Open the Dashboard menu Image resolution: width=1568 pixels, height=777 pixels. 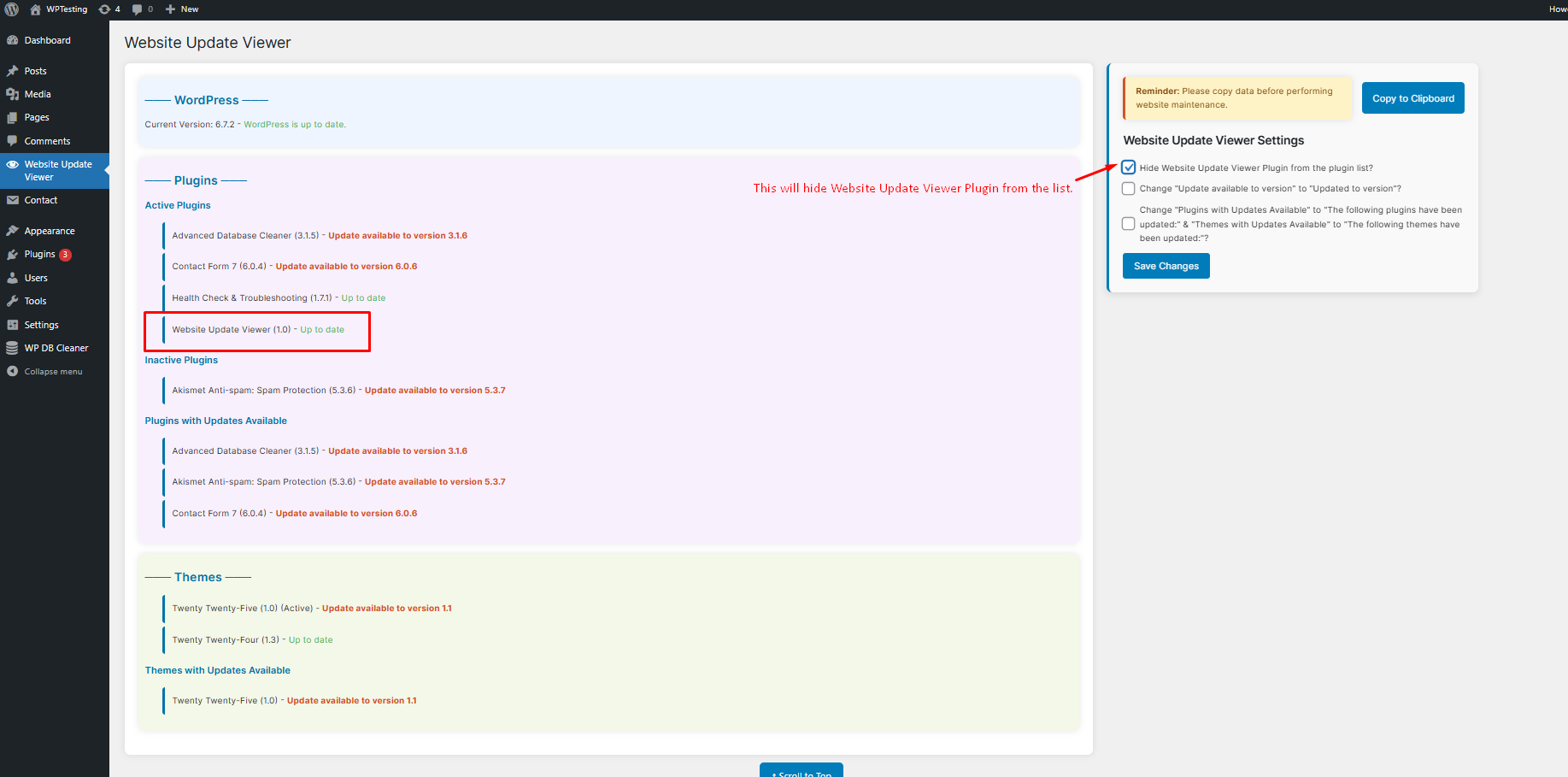(x=55, y=40)
